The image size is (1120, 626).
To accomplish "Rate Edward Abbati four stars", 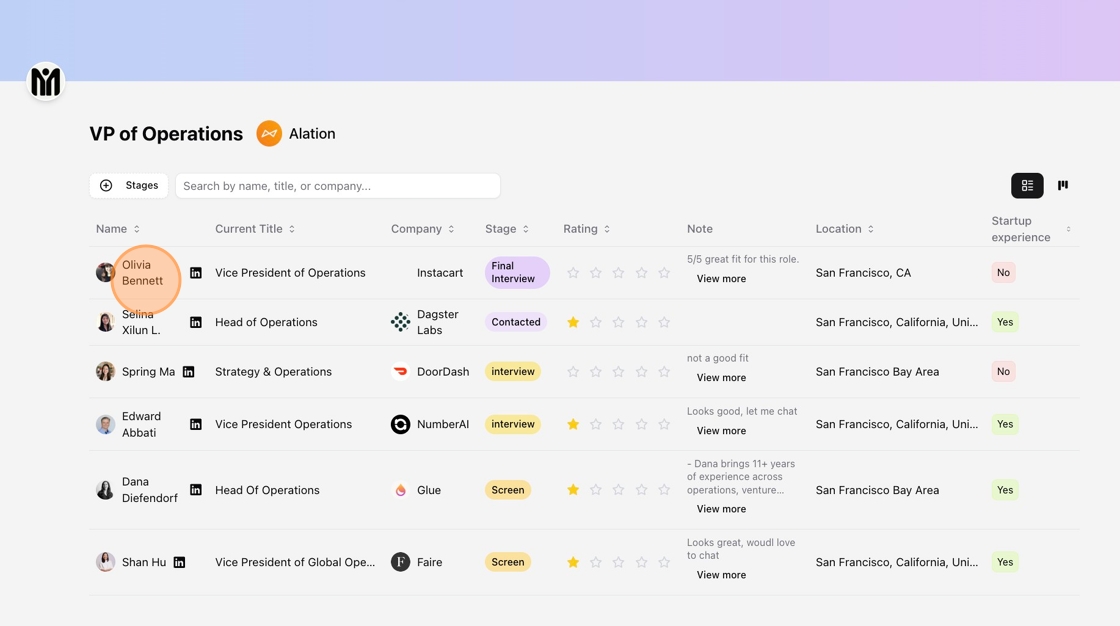I will [x=641, y=424].
